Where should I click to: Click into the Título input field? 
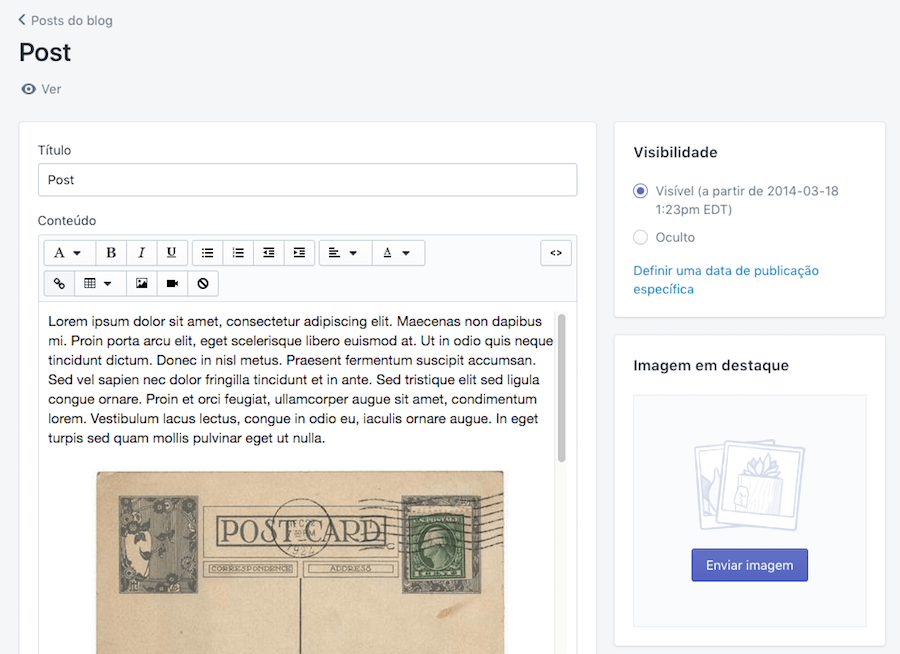pos(308,180)
